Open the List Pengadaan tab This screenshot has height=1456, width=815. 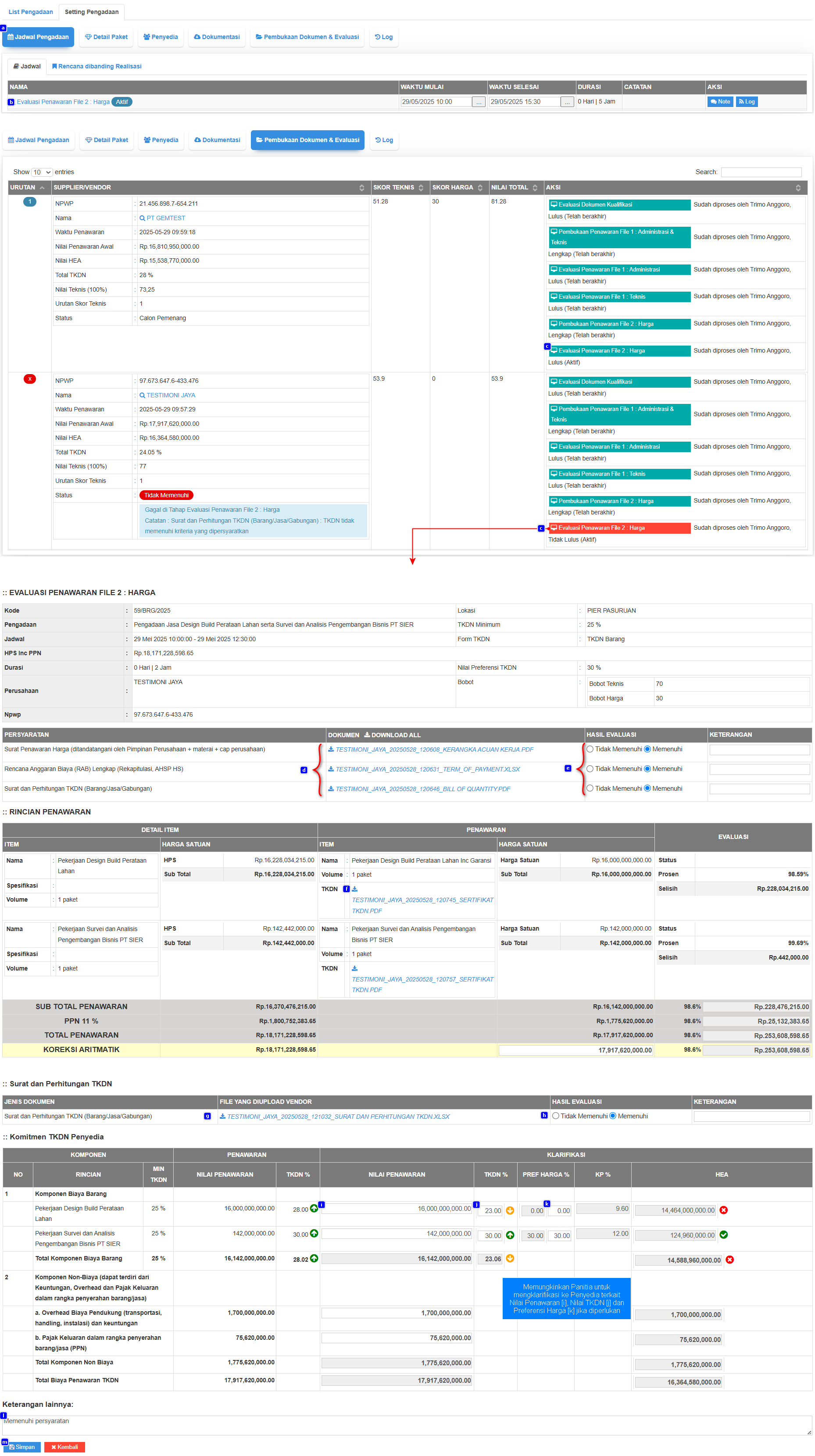click(31, 12)
